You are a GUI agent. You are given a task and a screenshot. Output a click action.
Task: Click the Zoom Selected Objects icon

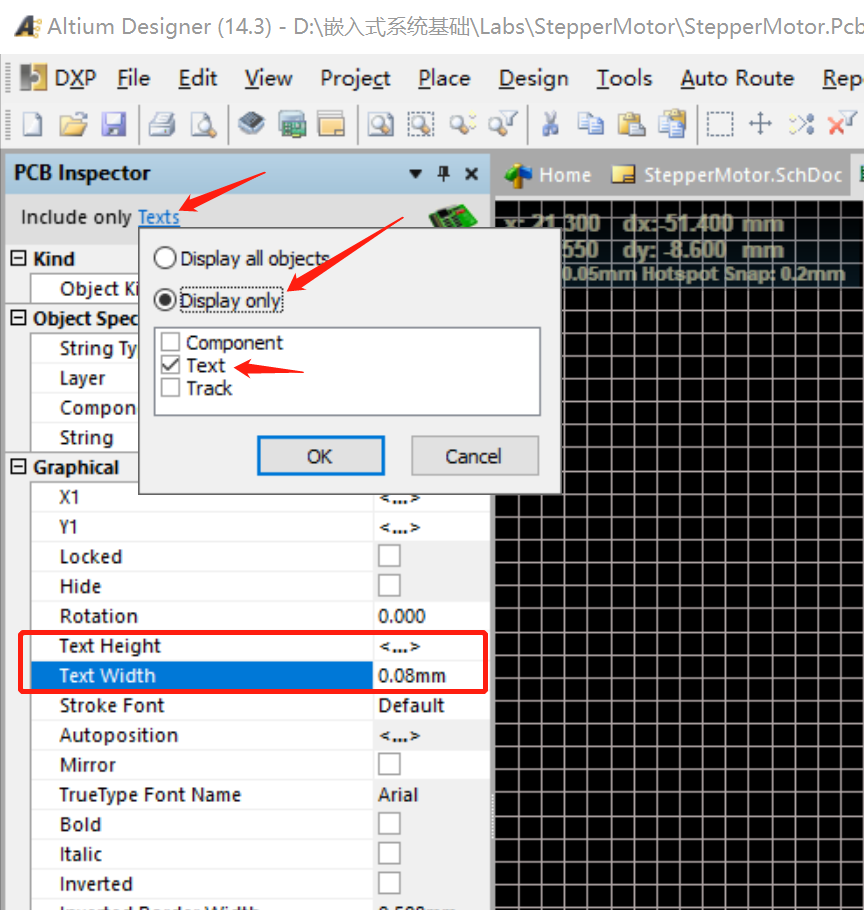point(462,124)
